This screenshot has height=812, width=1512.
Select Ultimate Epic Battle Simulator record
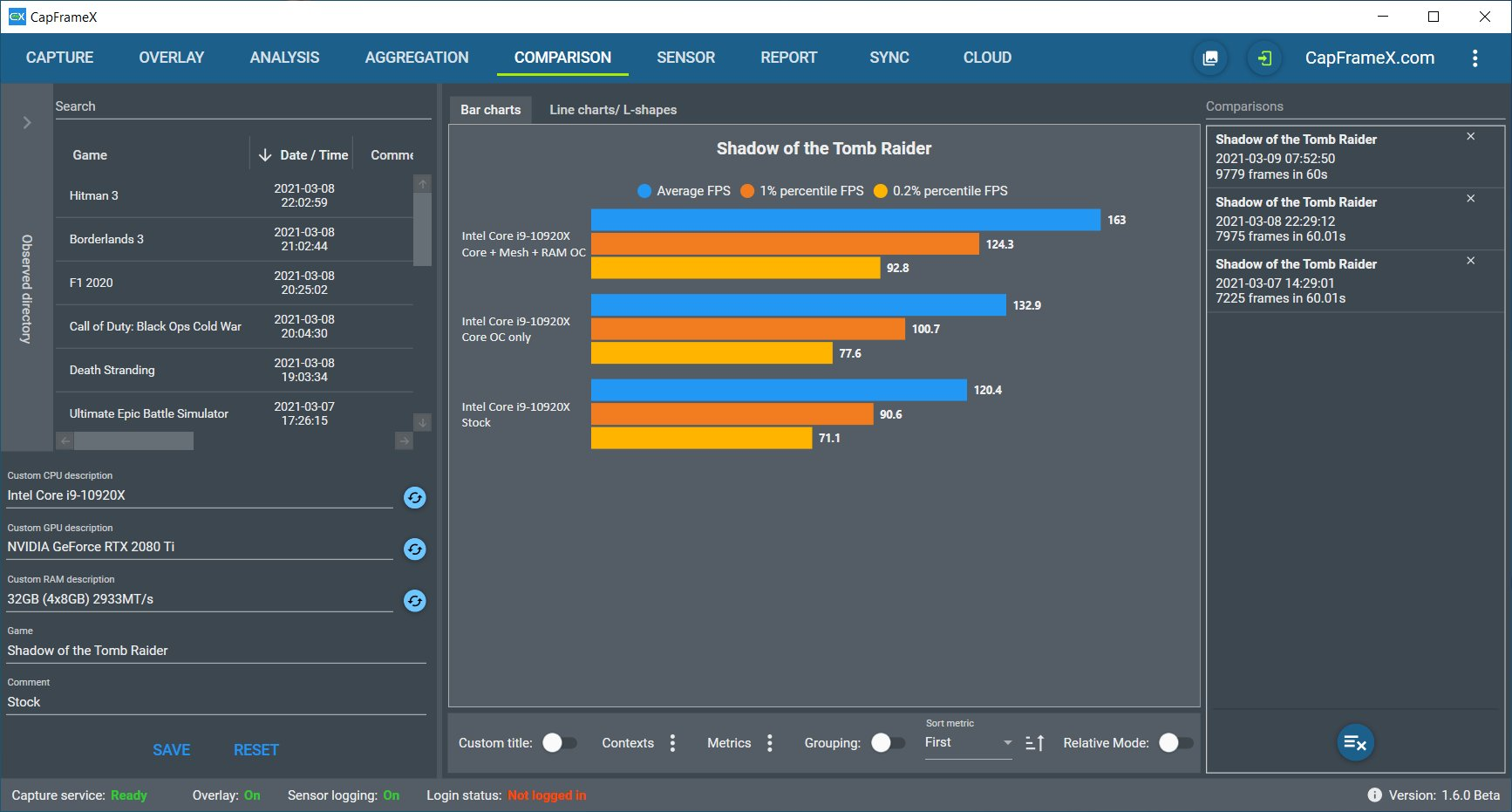[x=234, y=413]
